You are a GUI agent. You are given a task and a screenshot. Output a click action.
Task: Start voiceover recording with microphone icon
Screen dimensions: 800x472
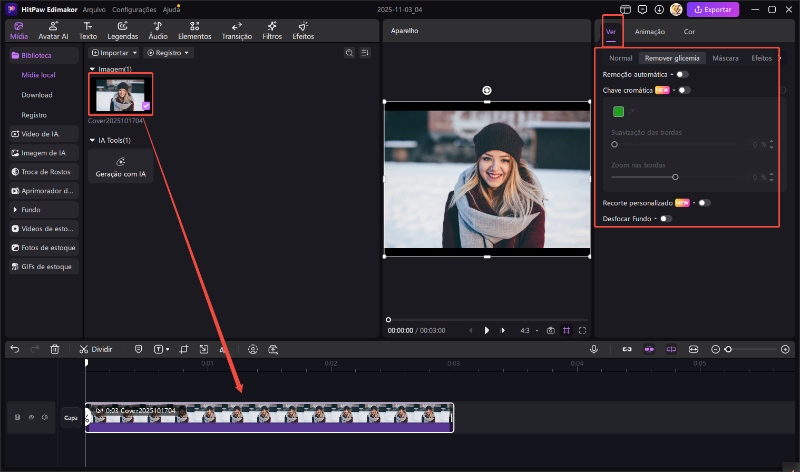click(594, 349)
